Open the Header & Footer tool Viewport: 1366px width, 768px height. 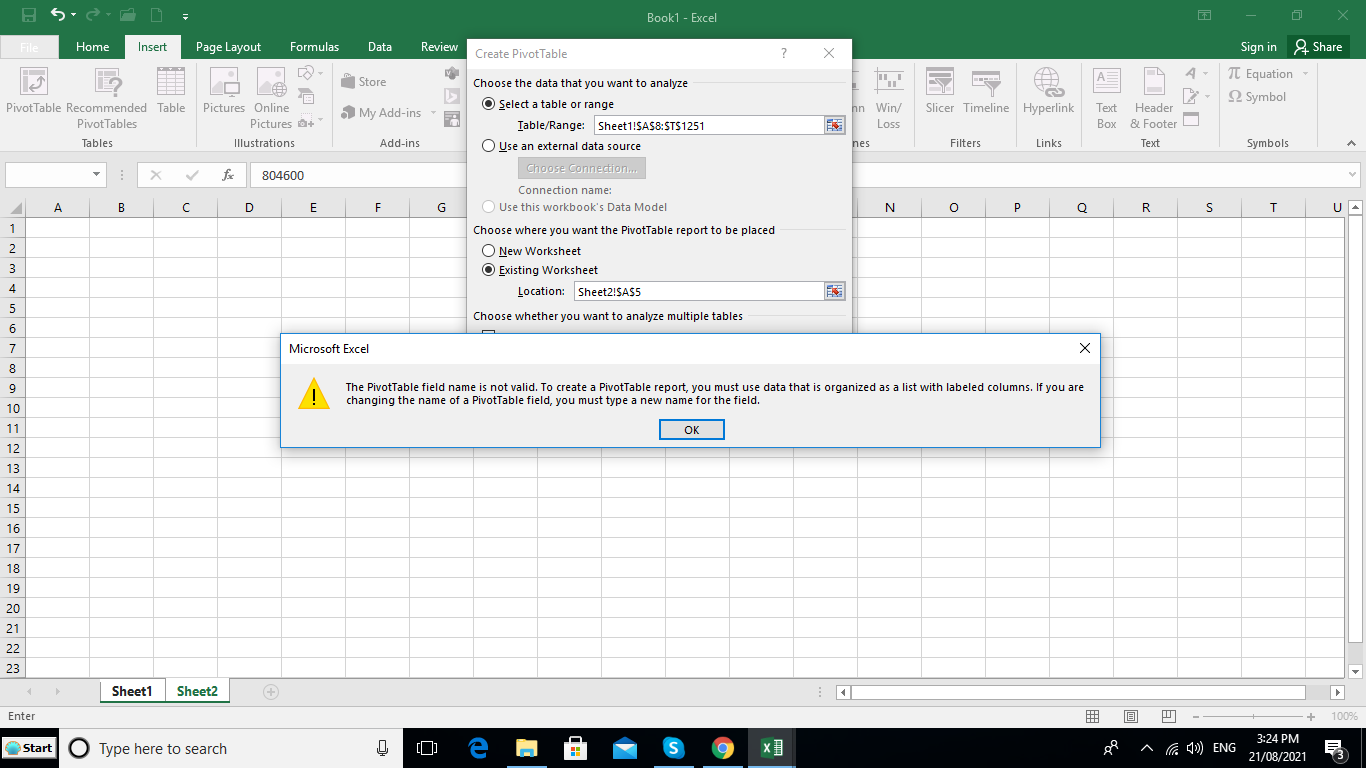(x=1154, y=98)
